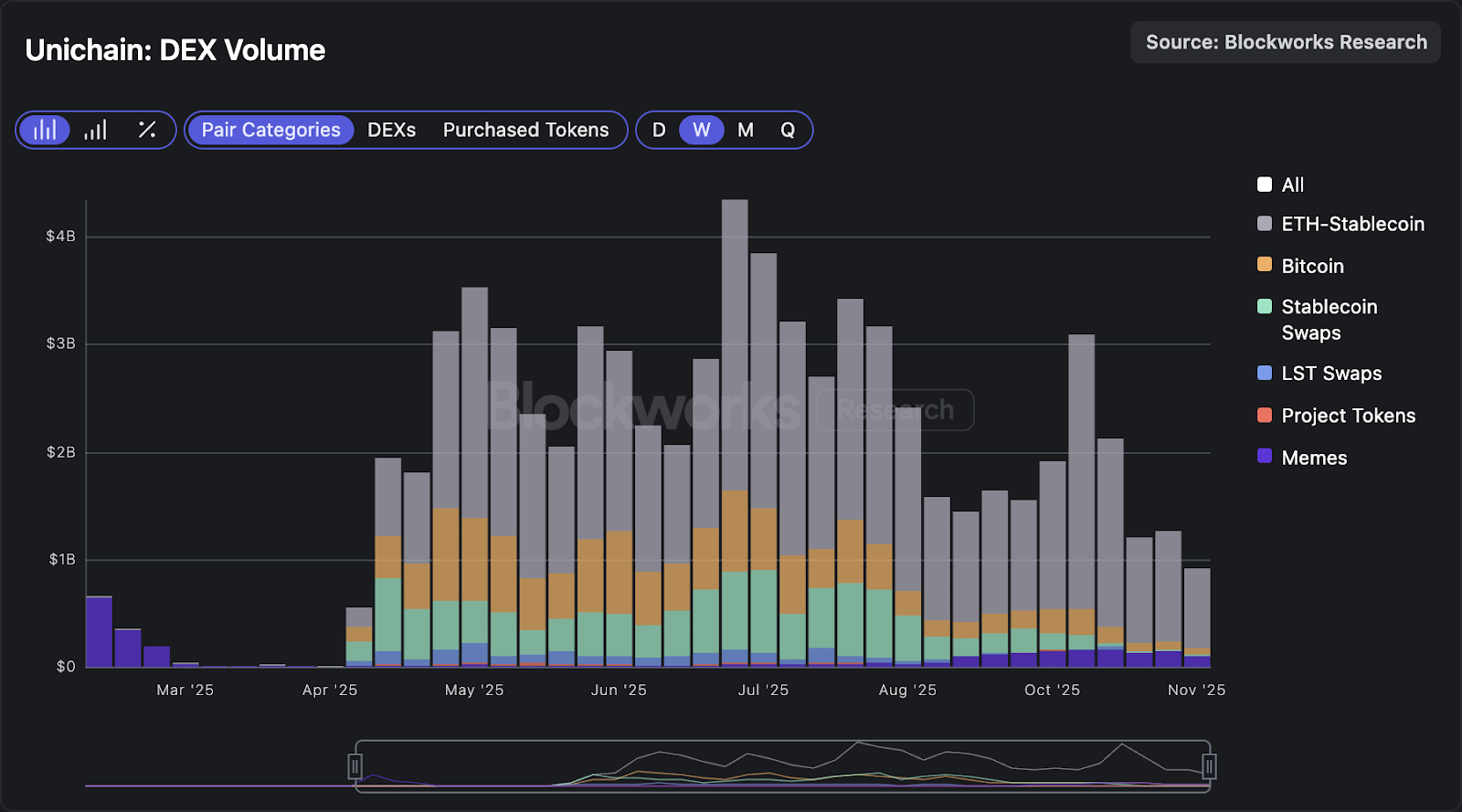
Task: Click the right range selector handle
Action: [x=1209, y=766]
